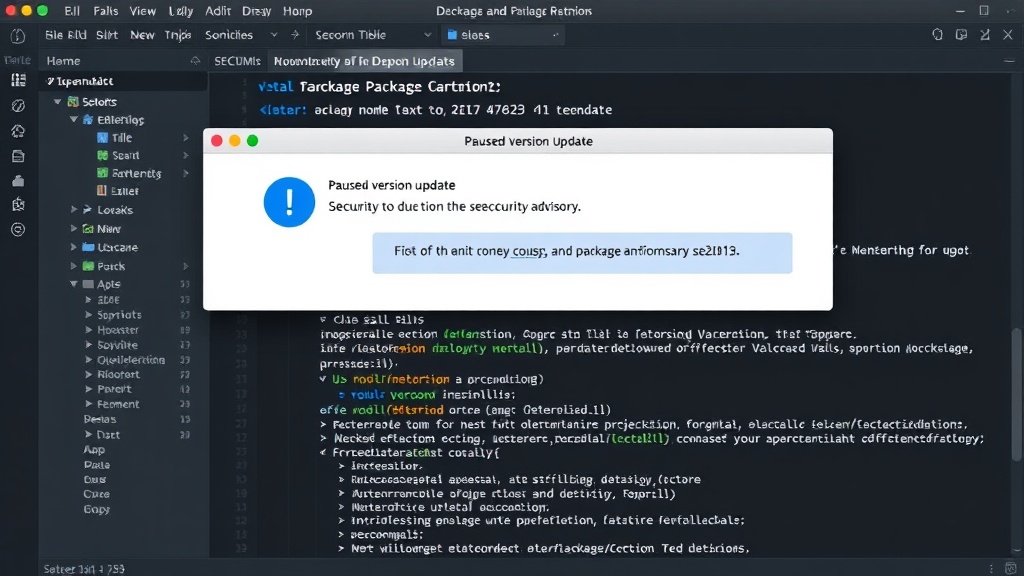Click the expand arrows icon in top-right toolbar
The image size is (1024, 576).
(985, 35)
